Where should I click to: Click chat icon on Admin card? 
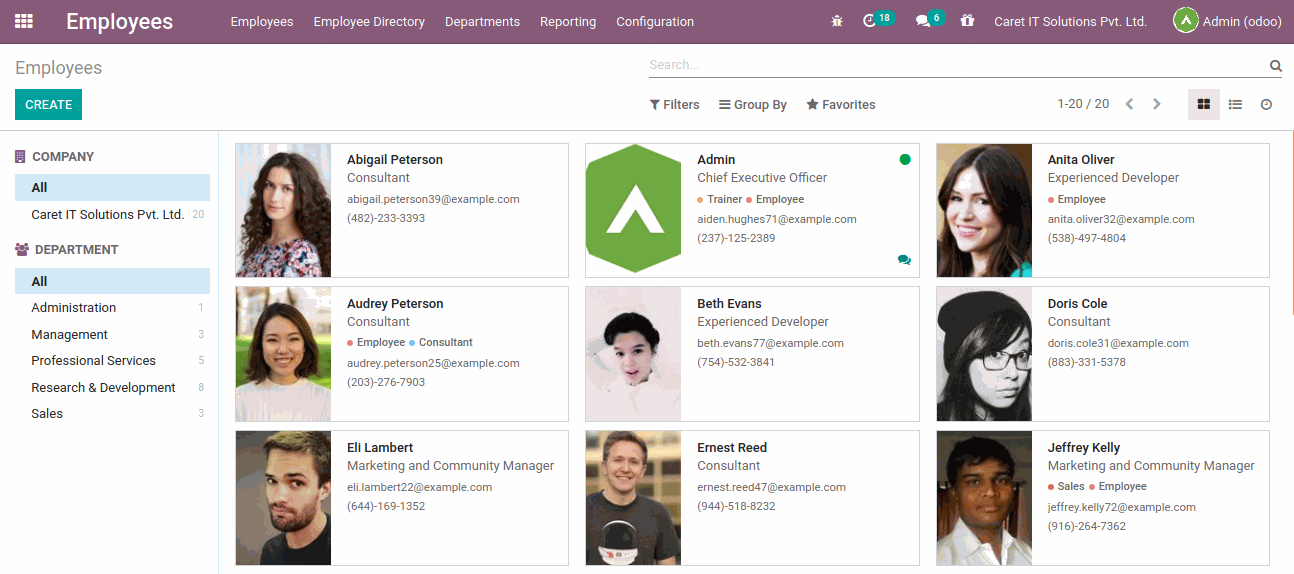point(904,260)
